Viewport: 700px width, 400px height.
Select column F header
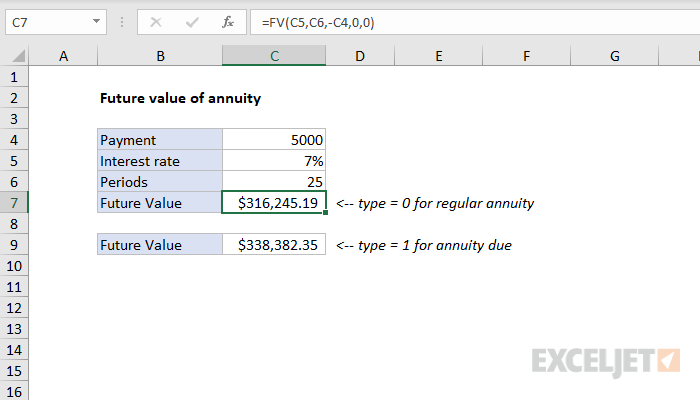(x=526, y=56)
